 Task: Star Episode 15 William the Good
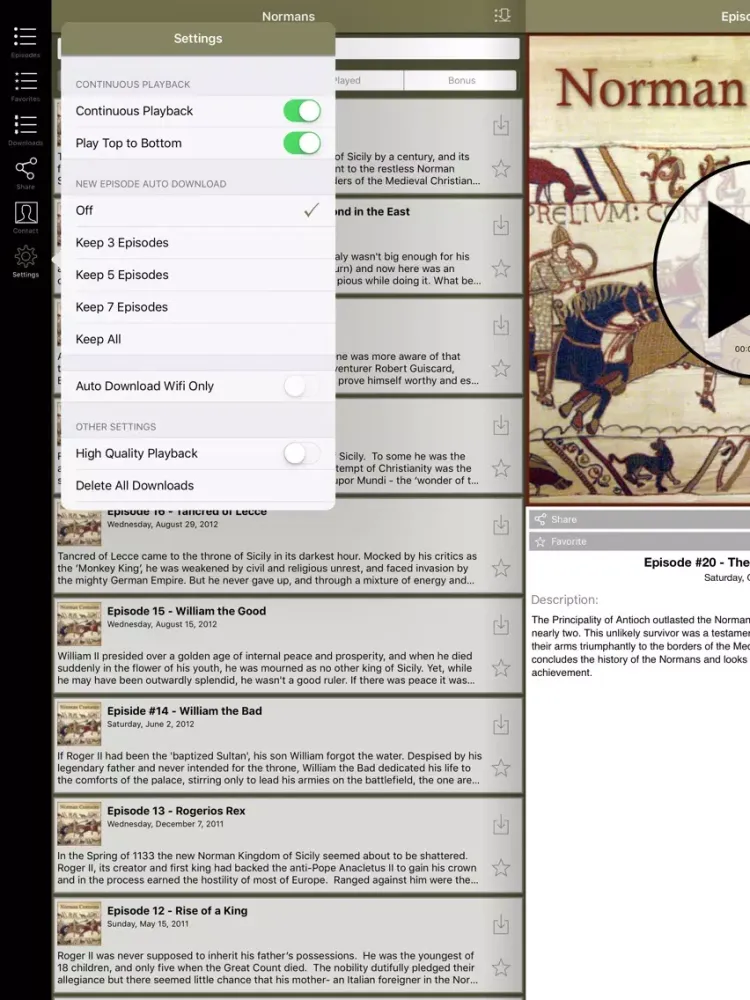click(501, 668)
